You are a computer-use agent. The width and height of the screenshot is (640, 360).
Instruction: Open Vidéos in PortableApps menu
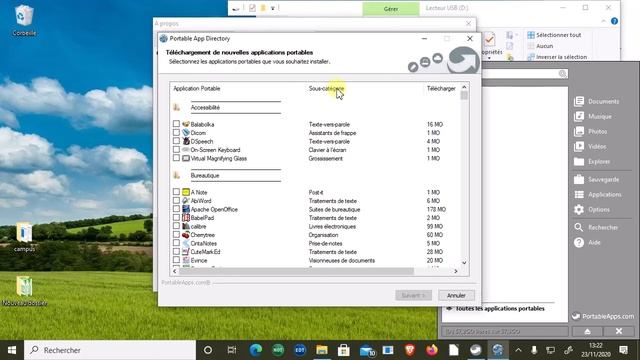pyautogui.click(x=590, y=146)
